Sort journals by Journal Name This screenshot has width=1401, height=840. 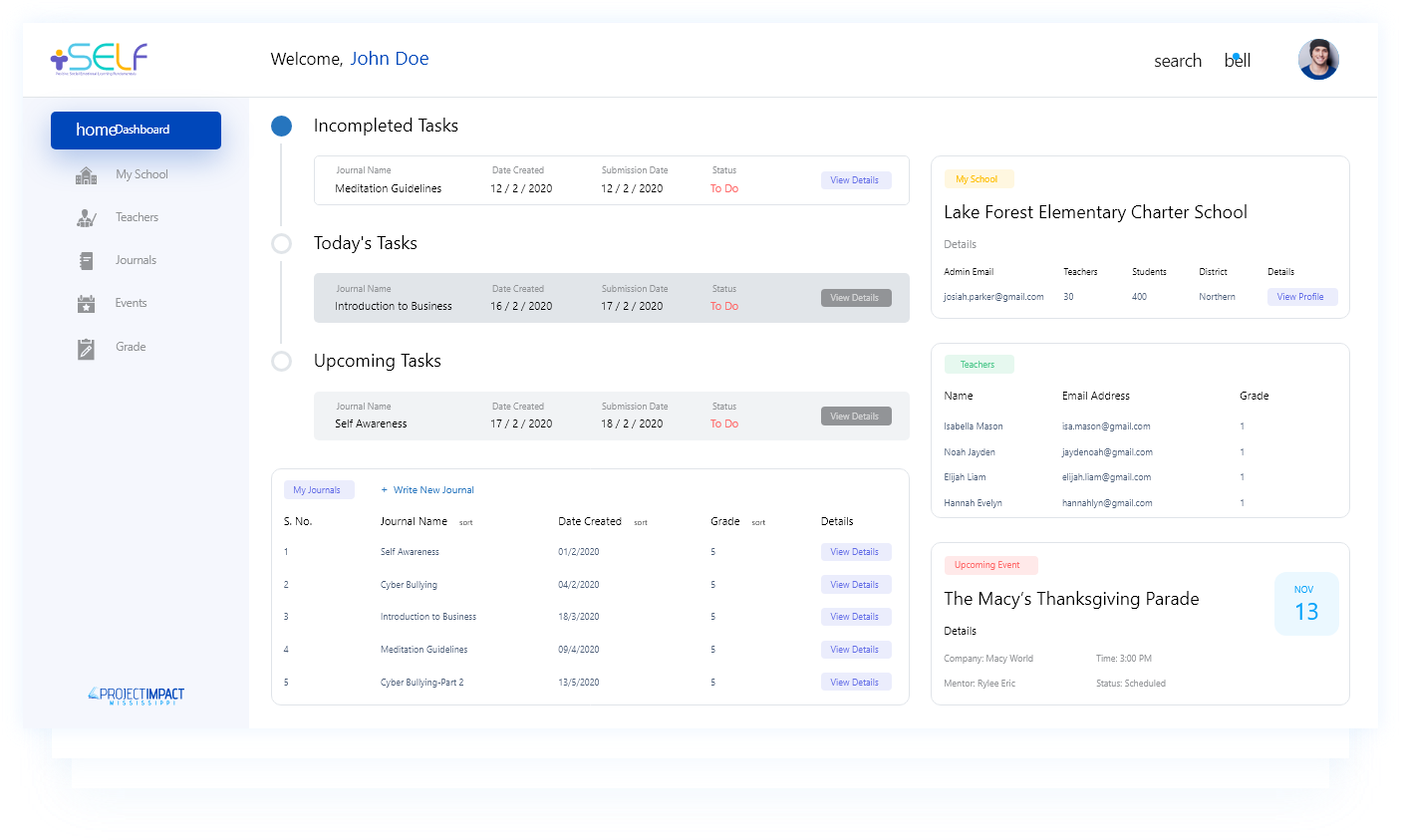[x=466, y=522]
